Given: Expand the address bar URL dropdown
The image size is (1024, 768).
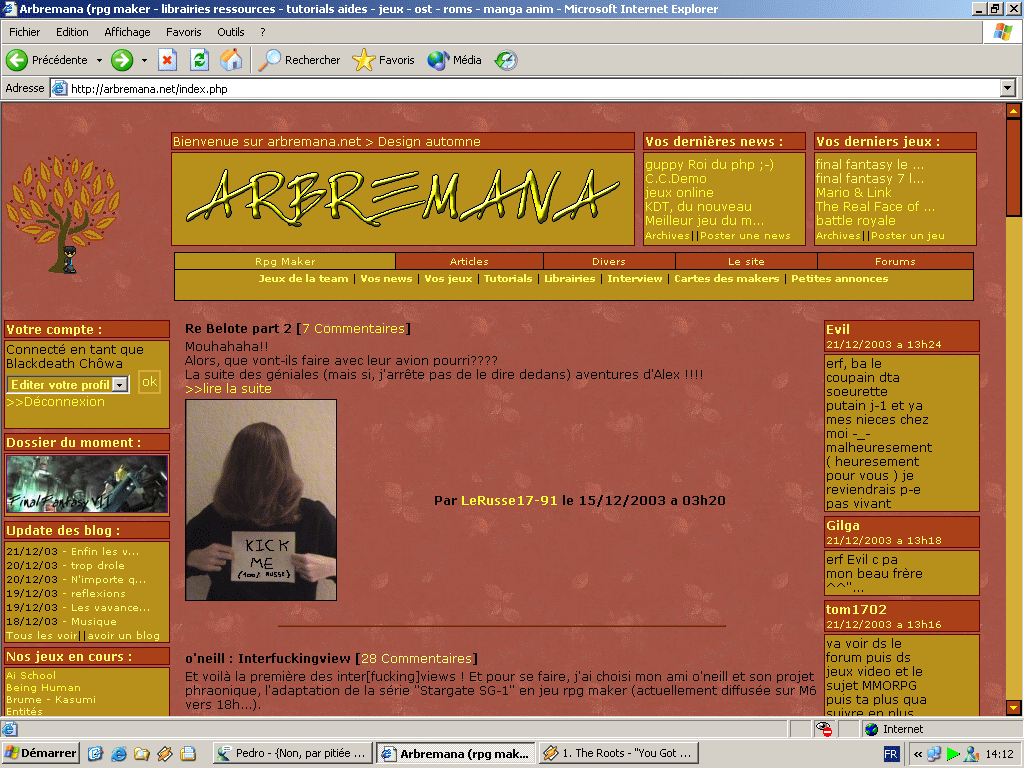Looking at the screenshot, I should (x=1008, y=88).
